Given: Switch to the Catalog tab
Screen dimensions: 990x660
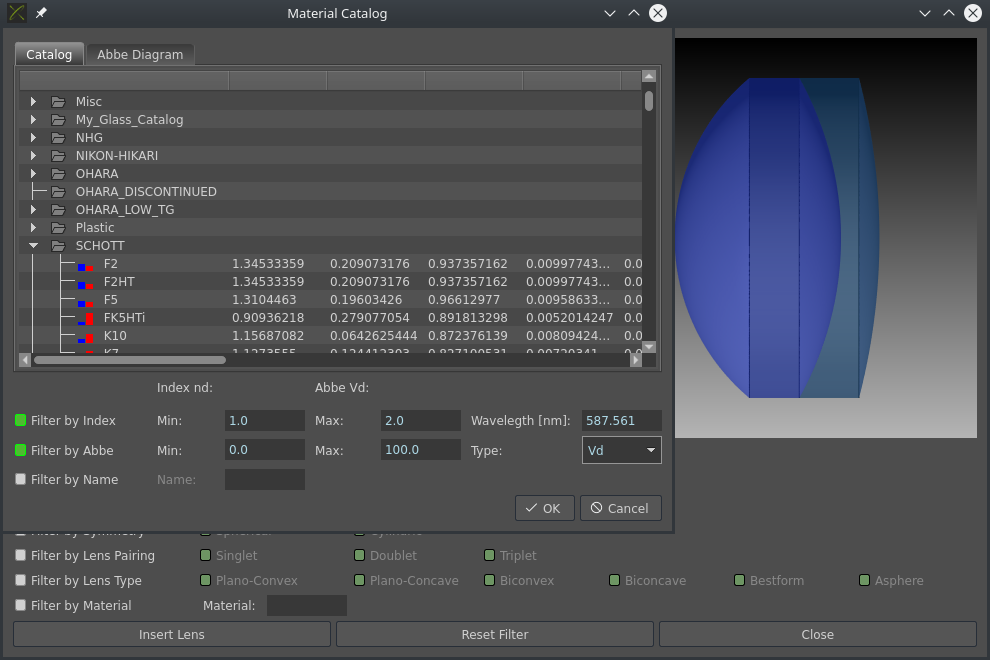Looking at the screenshot, I should (x=49, y=54).
